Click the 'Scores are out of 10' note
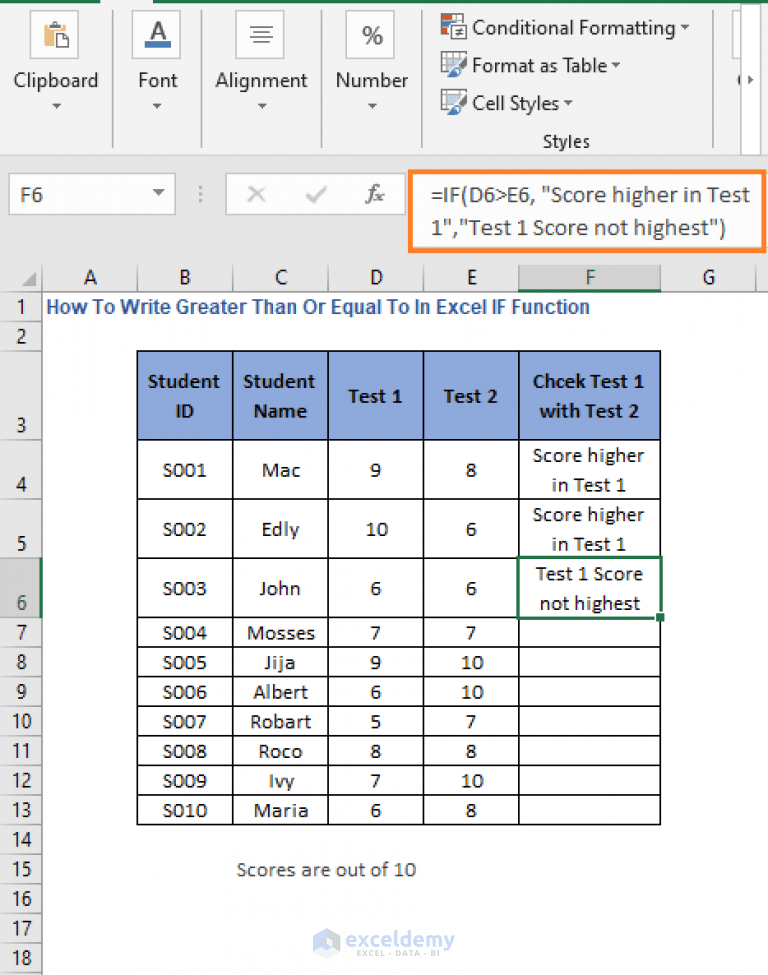The height and width of the screenshot is (975, 768). (x=326, y=869)
